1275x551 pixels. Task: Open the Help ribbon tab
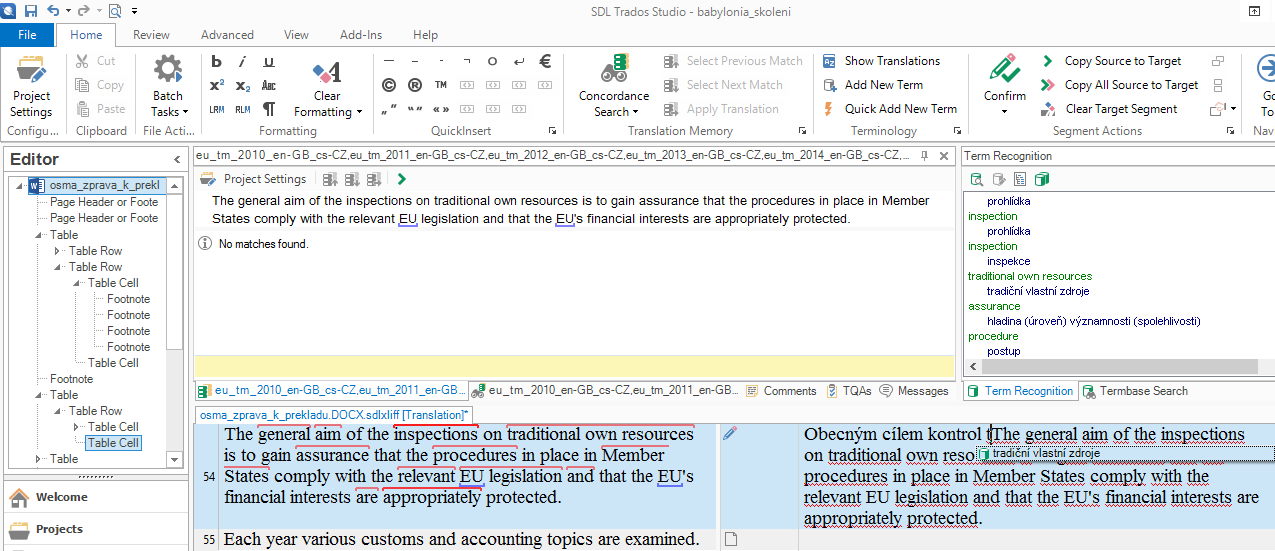pyautogui.click(x=426, y=35)
